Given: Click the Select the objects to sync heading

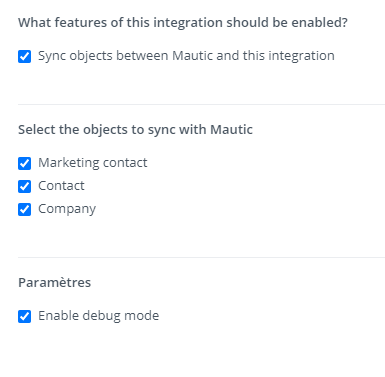Looking at the screenshot, I should (135, 130).
